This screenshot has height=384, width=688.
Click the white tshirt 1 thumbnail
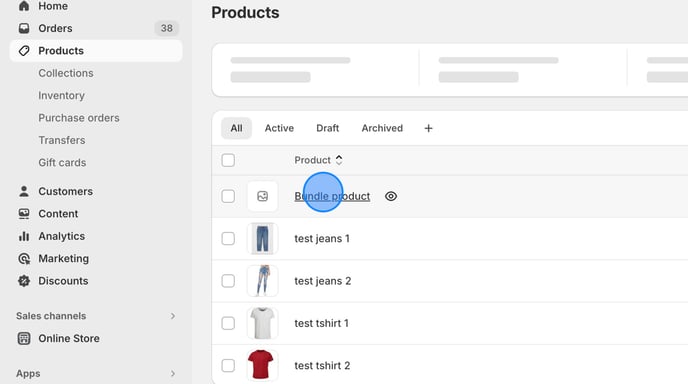(262, 323)
